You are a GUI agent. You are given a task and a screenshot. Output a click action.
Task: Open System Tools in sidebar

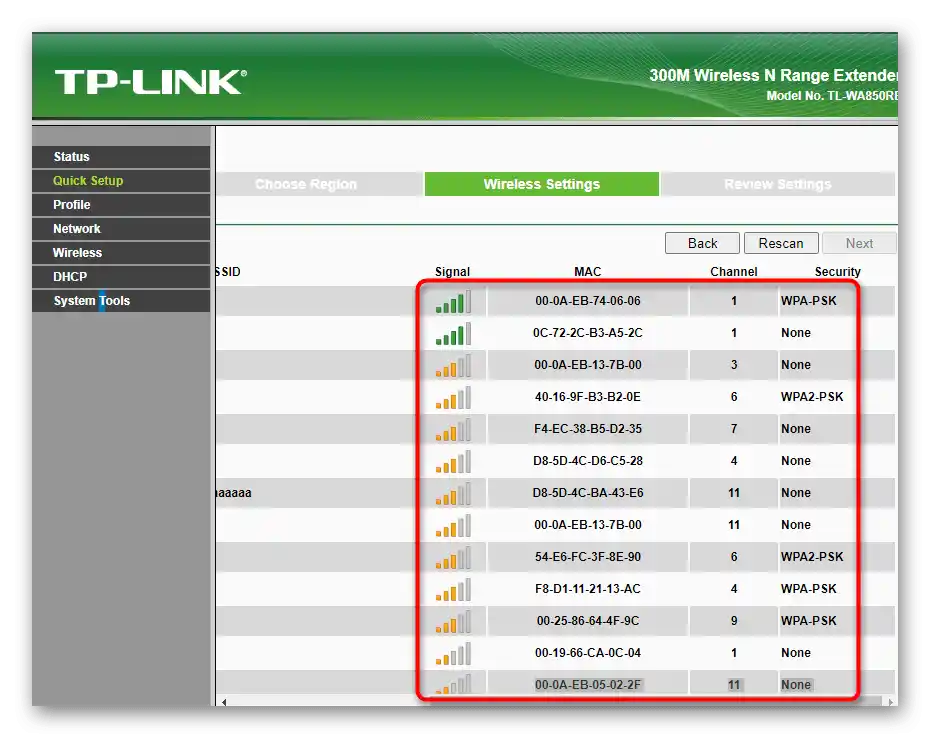pyautogui.click(x=121, y=301)
